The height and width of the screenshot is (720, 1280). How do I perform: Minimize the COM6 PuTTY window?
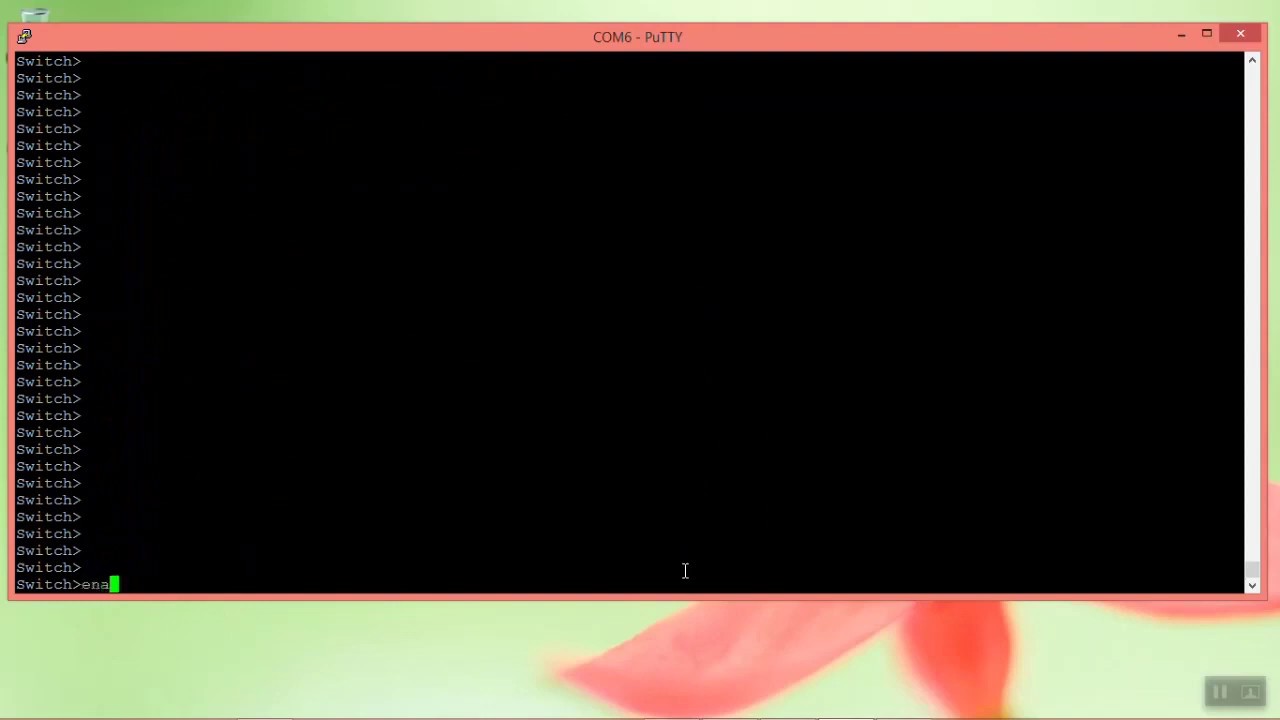point(1181,35)
